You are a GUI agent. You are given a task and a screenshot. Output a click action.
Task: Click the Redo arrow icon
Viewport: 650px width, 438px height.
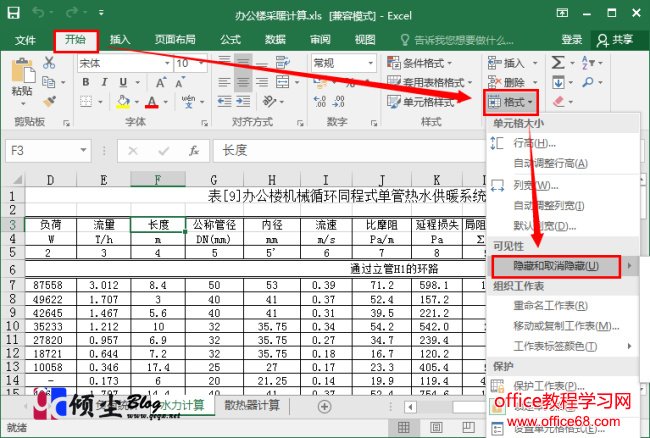click(71, 13)
